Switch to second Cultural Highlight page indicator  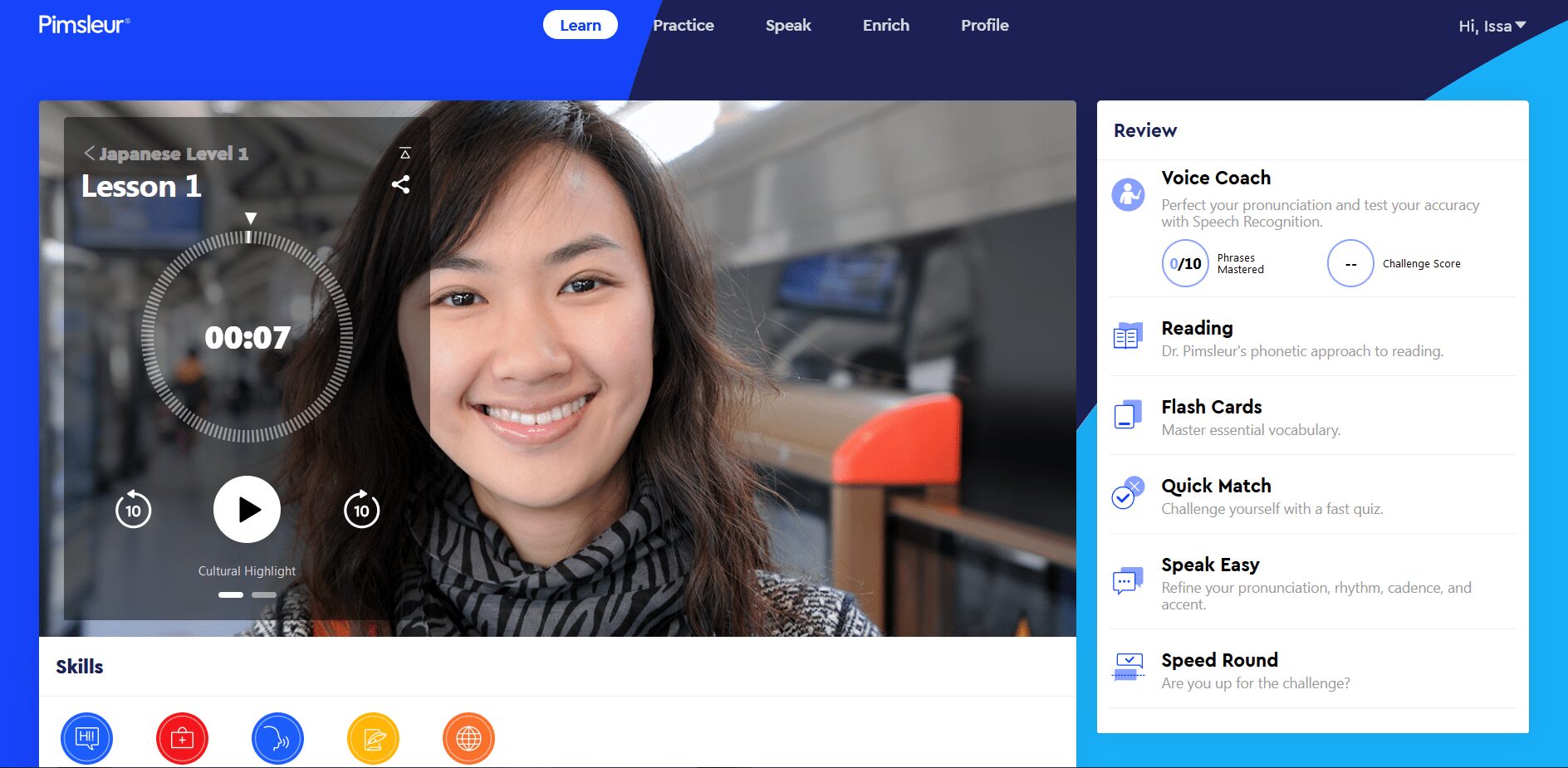pyautogui.click(x=264, y=594)
